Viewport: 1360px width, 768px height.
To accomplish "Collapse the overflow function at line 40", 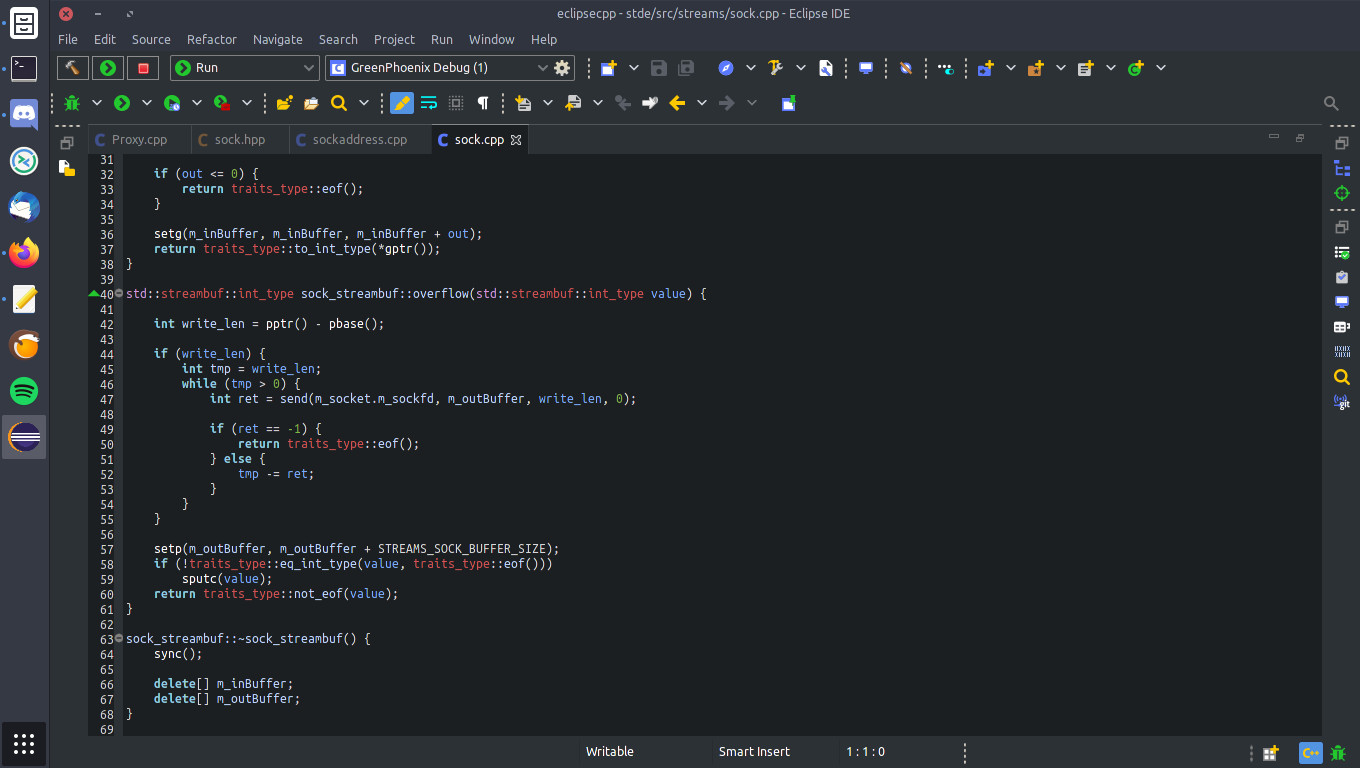I will (119, 294).
